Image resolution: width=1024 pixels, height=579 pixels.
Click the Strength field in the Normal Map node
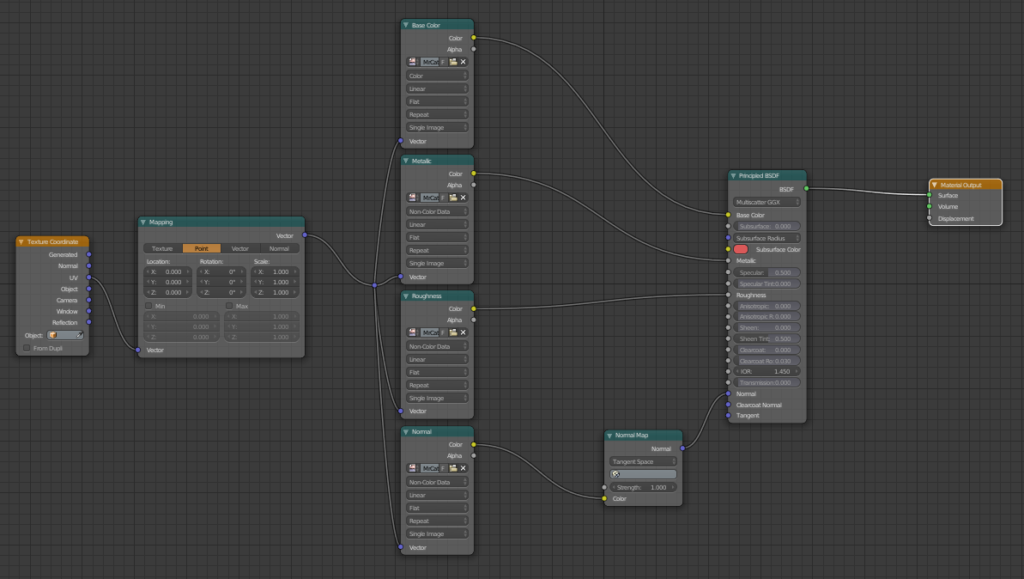643,488
